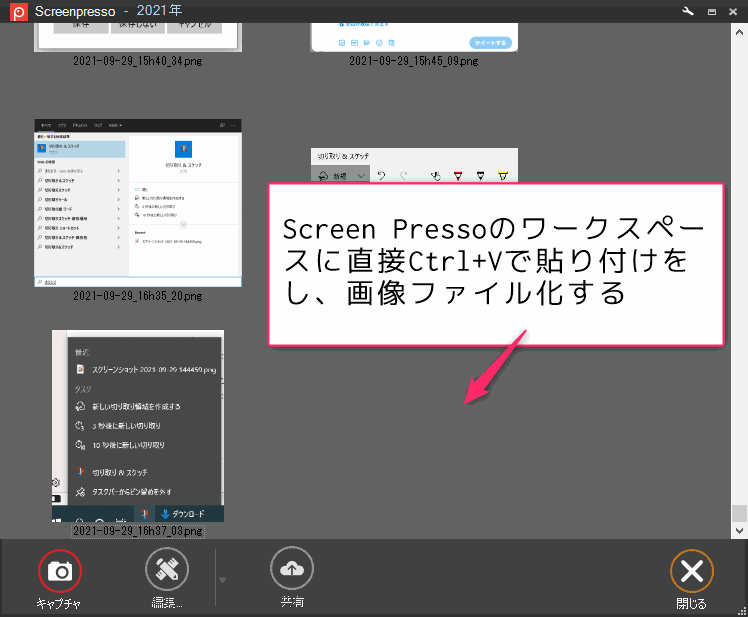Select the thumbnail above 2021-09-29_15h40_34.png

(138, 37)
